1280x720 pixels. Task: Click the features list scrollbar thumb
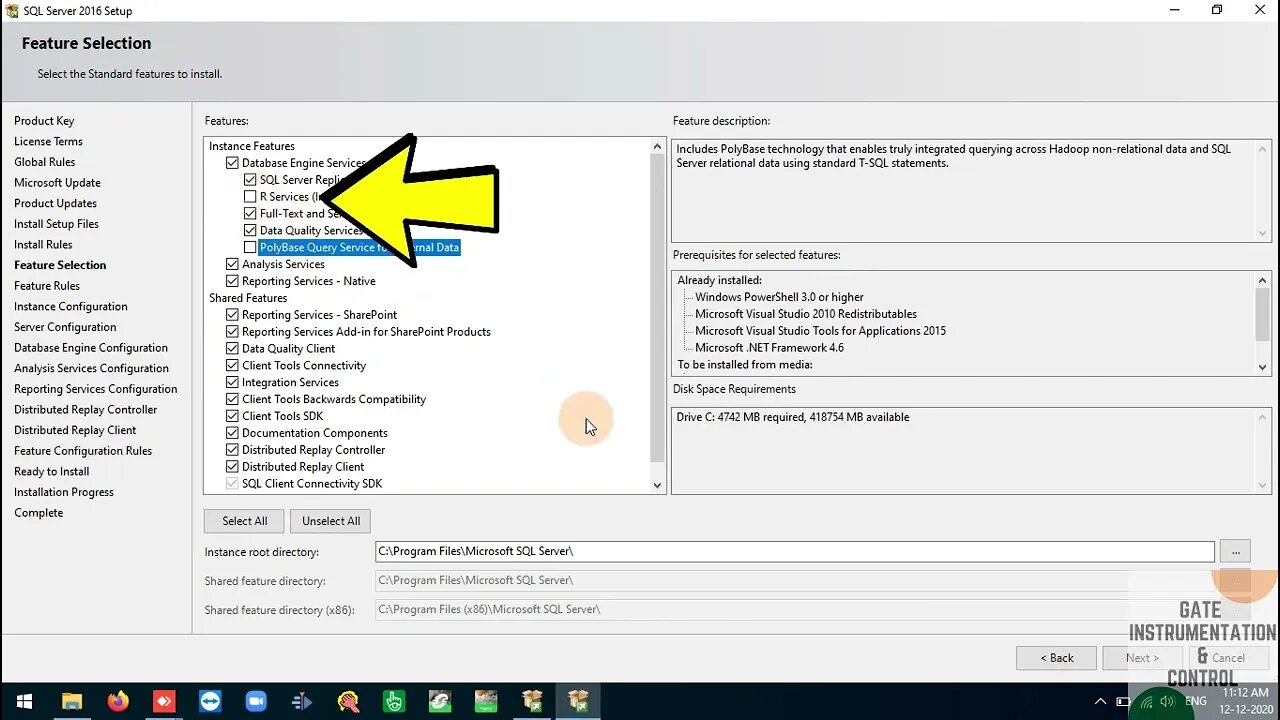pos(657,308)
